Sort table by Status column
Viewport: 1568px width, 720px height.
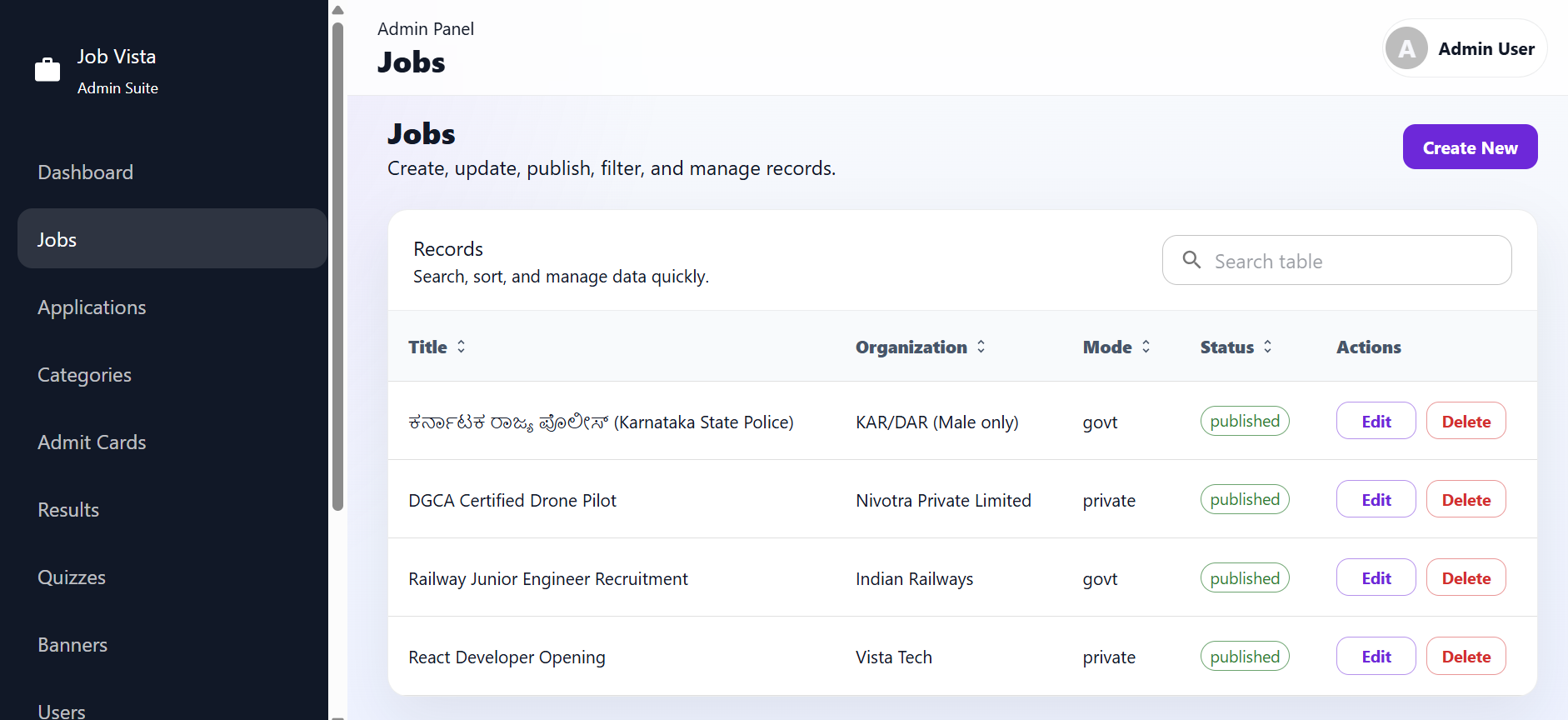pos(1236,347)
